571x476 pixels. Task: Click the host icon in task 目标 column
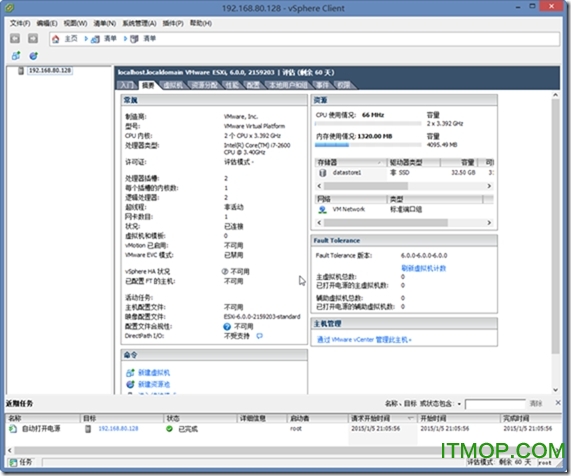point(88,429)
